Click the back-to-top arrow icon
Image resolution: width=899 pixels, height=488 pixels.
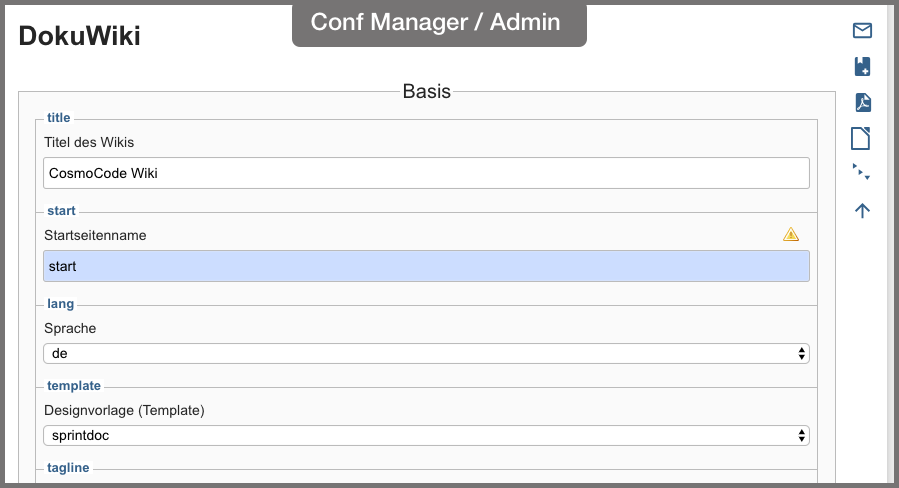pos(862,210)
